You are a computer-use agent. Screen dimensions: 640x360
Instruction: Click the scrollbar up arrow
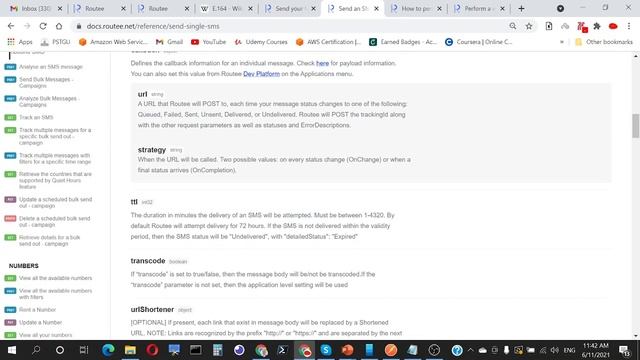coord(636,56)
